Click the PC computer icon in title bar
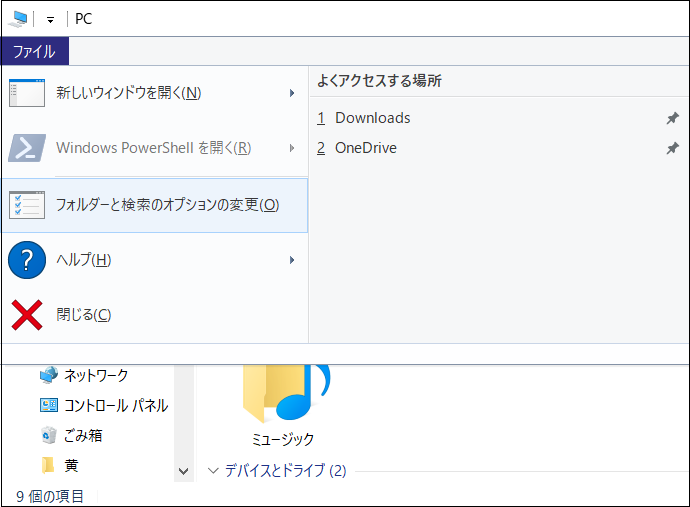This screenshot has height=507, width=690. pyautogui.click(x=18, y=19)
